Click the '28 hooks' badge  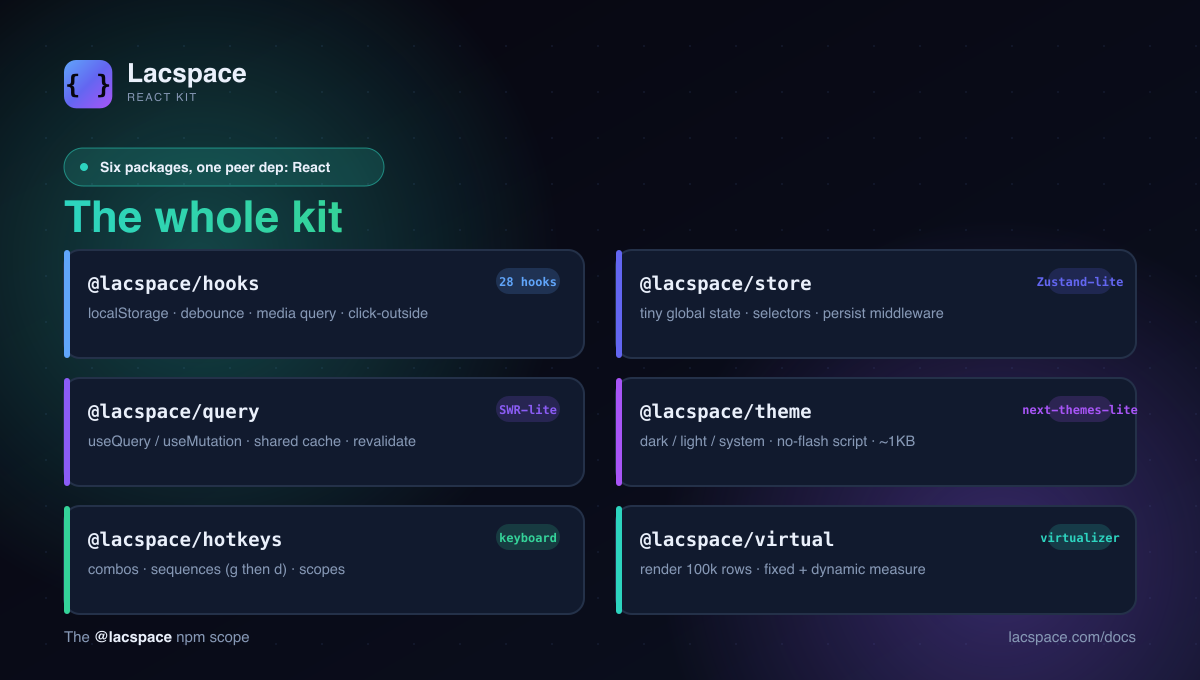click(528, 282)
